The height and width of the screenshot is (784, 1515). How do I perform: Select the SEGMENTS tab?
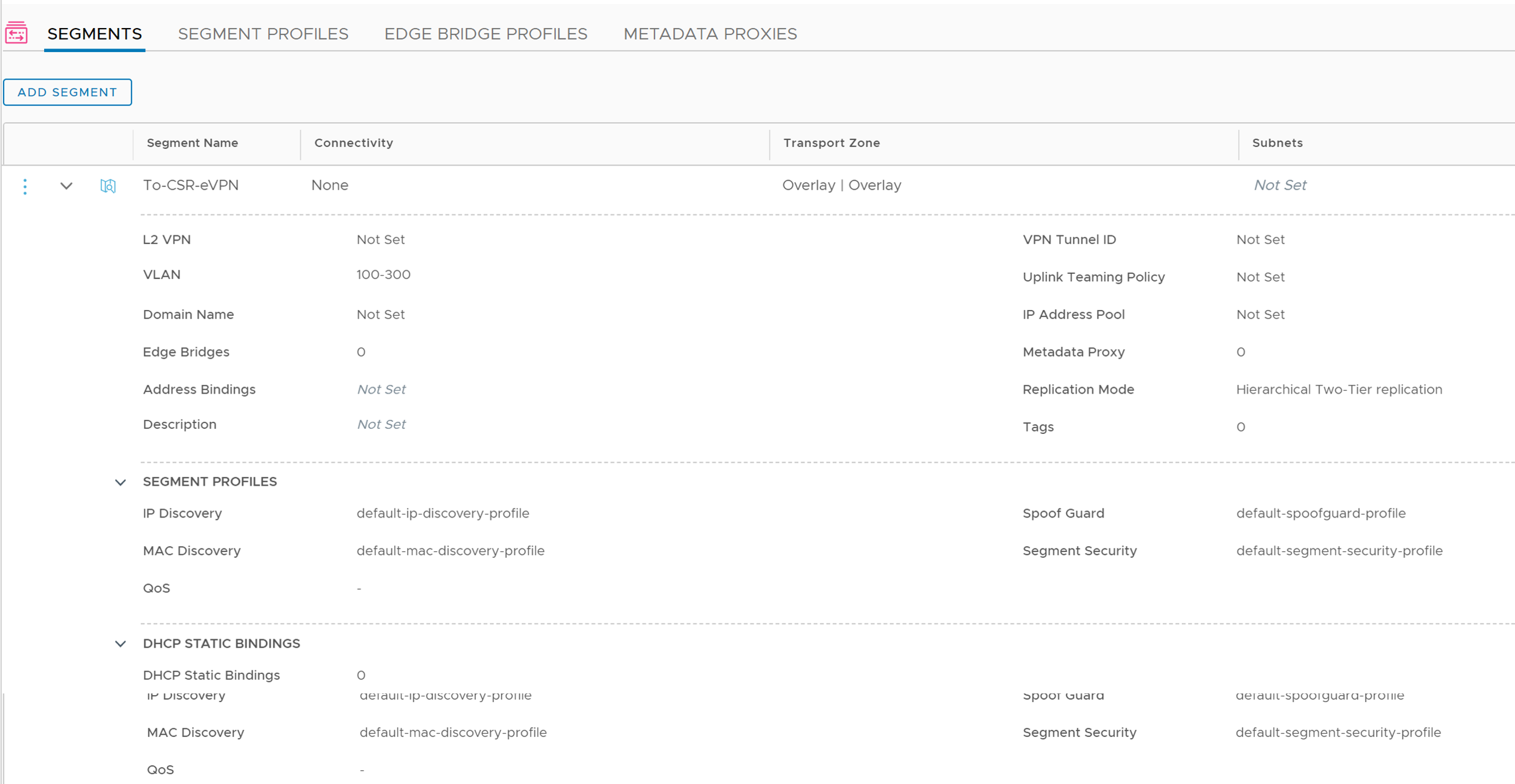tap(95, 34)
